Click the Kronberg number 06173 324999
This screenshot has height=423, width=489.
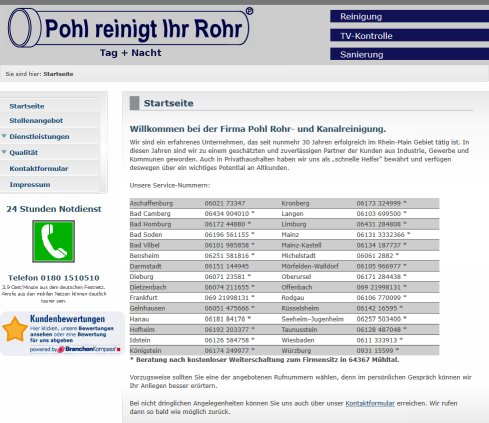tap(379, 203)
